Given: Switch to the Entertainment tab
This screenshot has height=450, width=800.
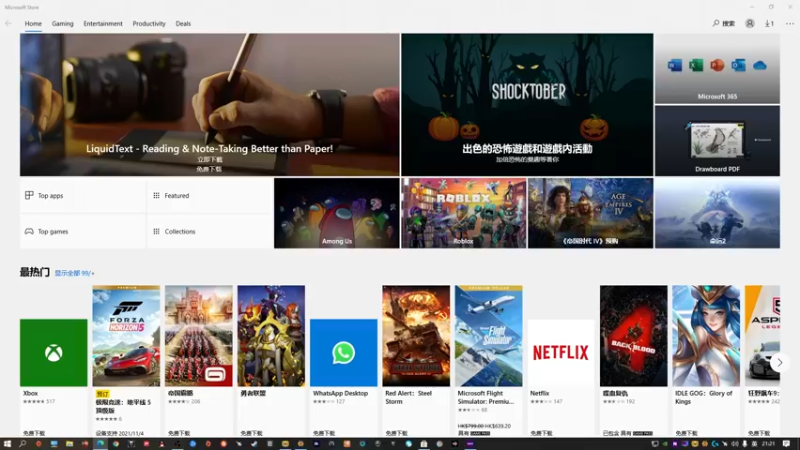Looking at the screenshot, I should [x=103, y=23].
